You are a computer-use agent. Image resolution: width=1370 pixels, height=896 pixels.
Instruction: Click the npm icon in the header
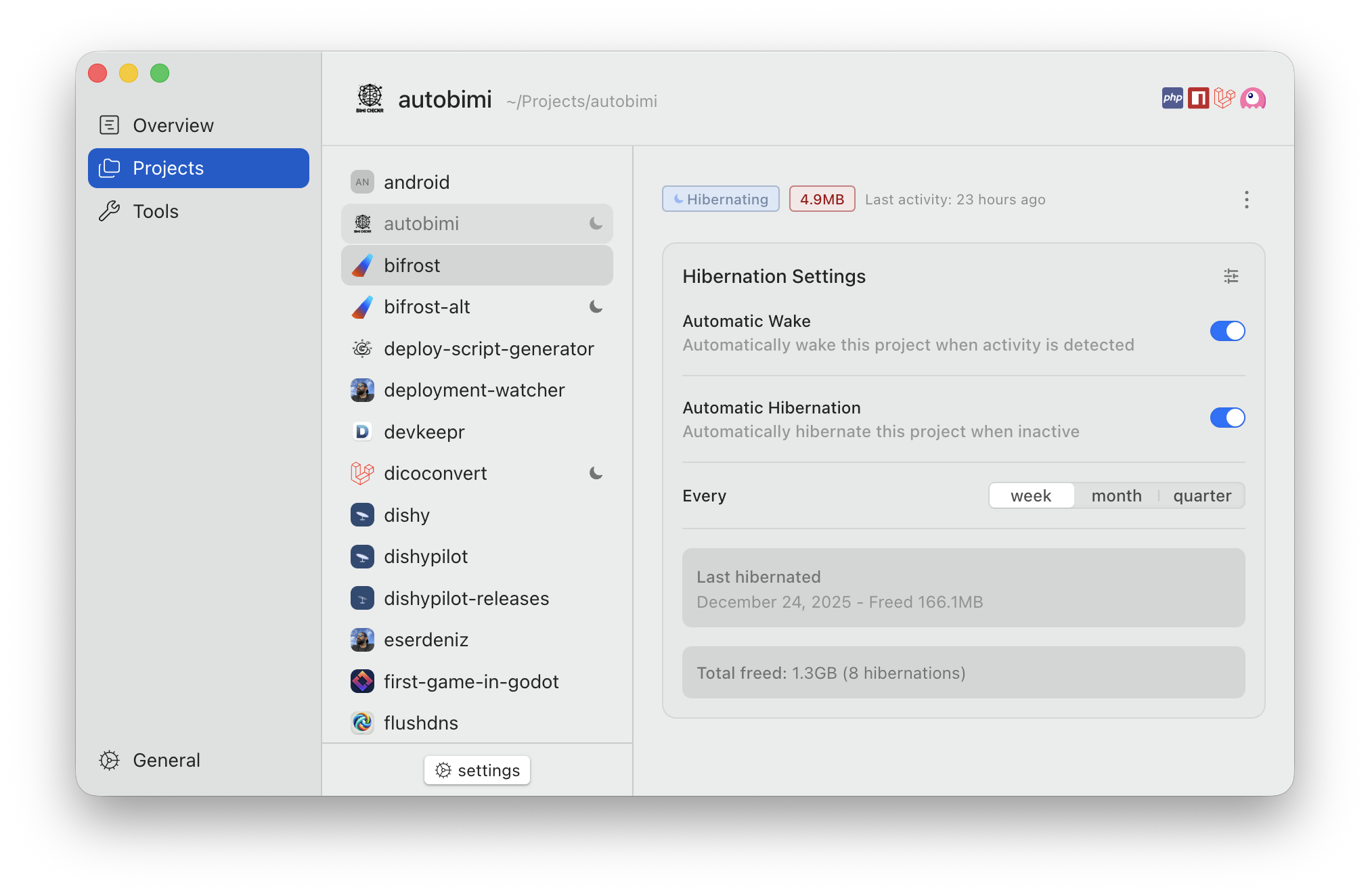pos(1198,98)
